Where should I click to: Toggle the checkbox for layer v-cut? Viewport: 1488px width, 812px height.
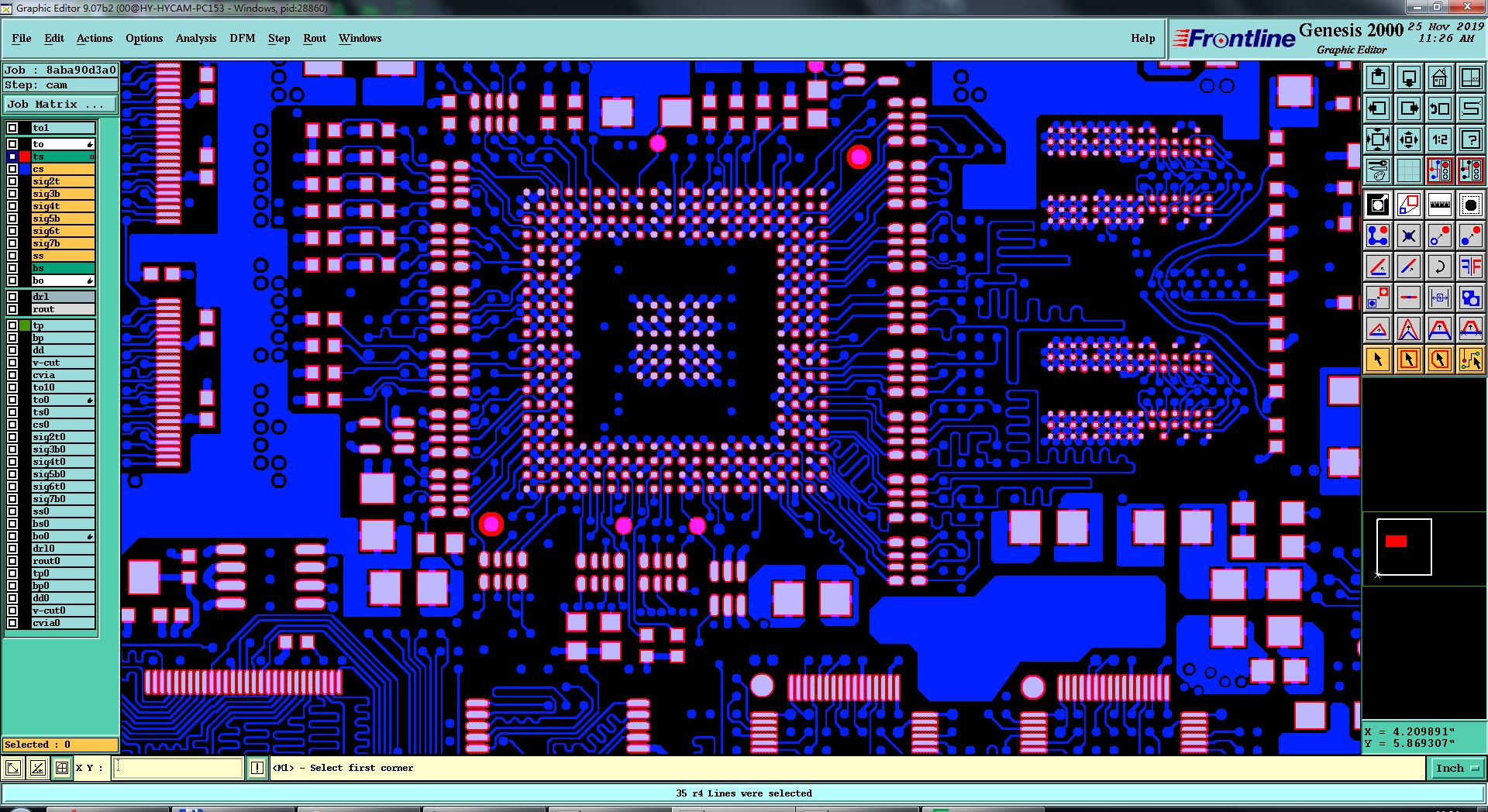click(12, 363)
